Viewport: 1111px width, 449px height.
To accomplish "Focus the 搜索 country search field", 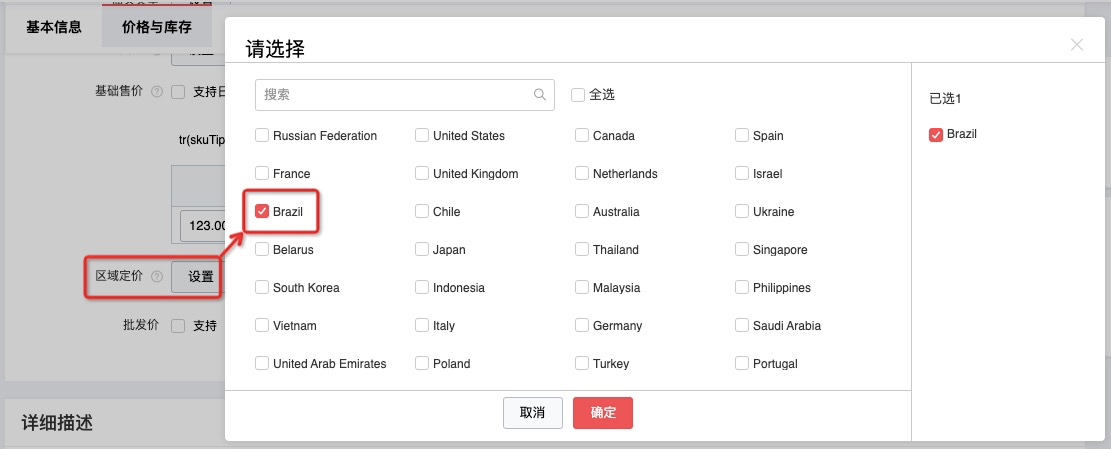I will (396, 95).
